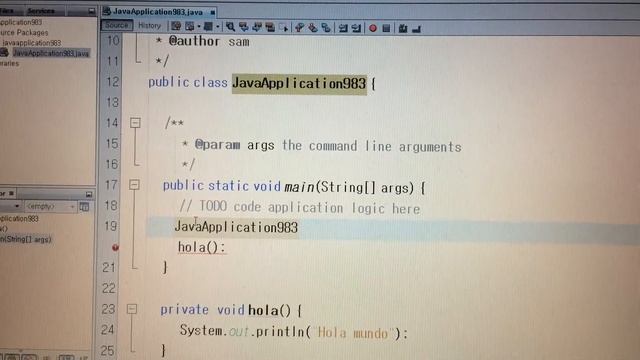Screen dimensions: 640x360
Task: Toggle Rectangular Selection mode icon
Action: [x=284, y=27]
